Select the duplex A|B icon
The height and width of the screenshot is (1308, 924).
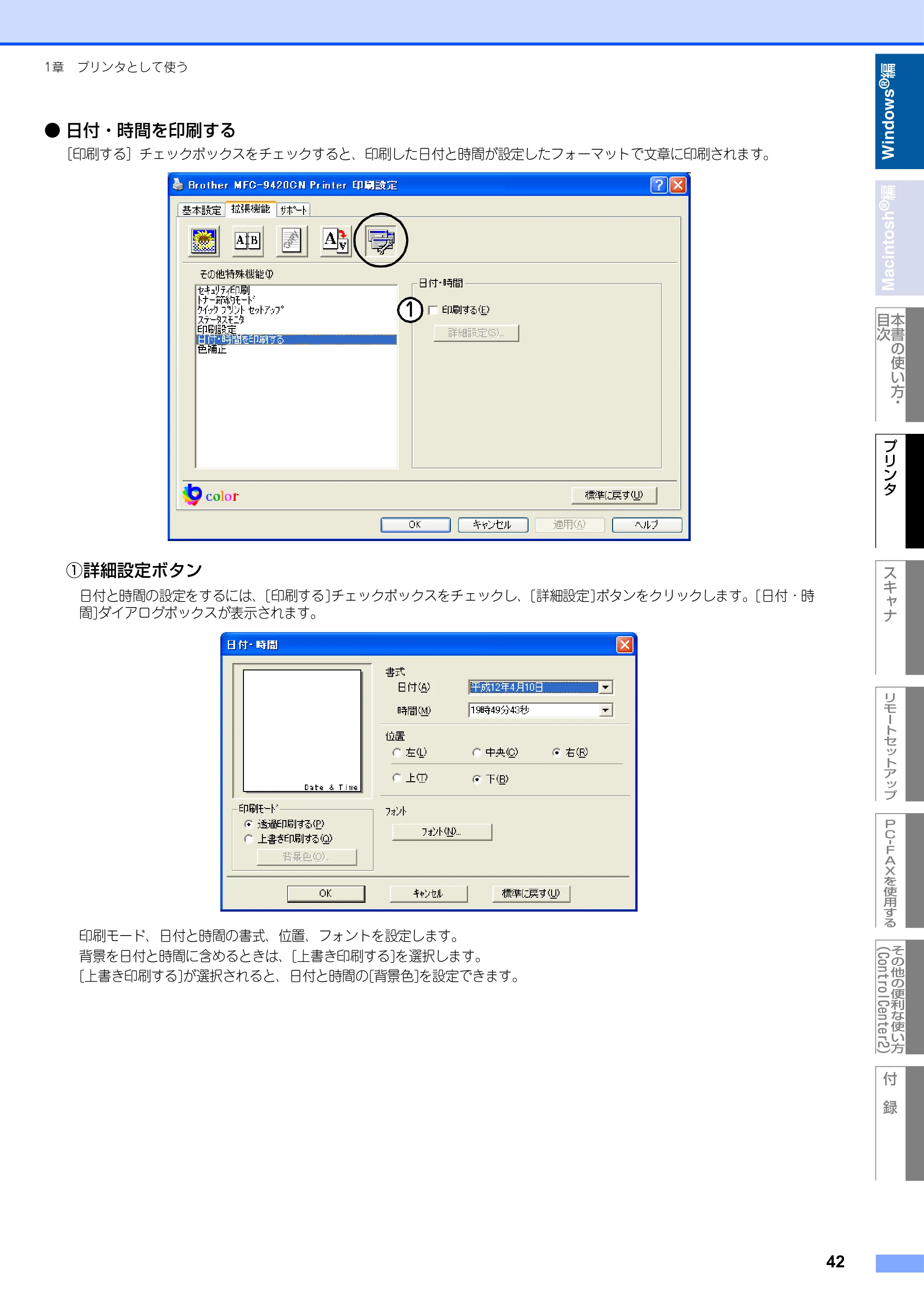[x=247, y=240]
